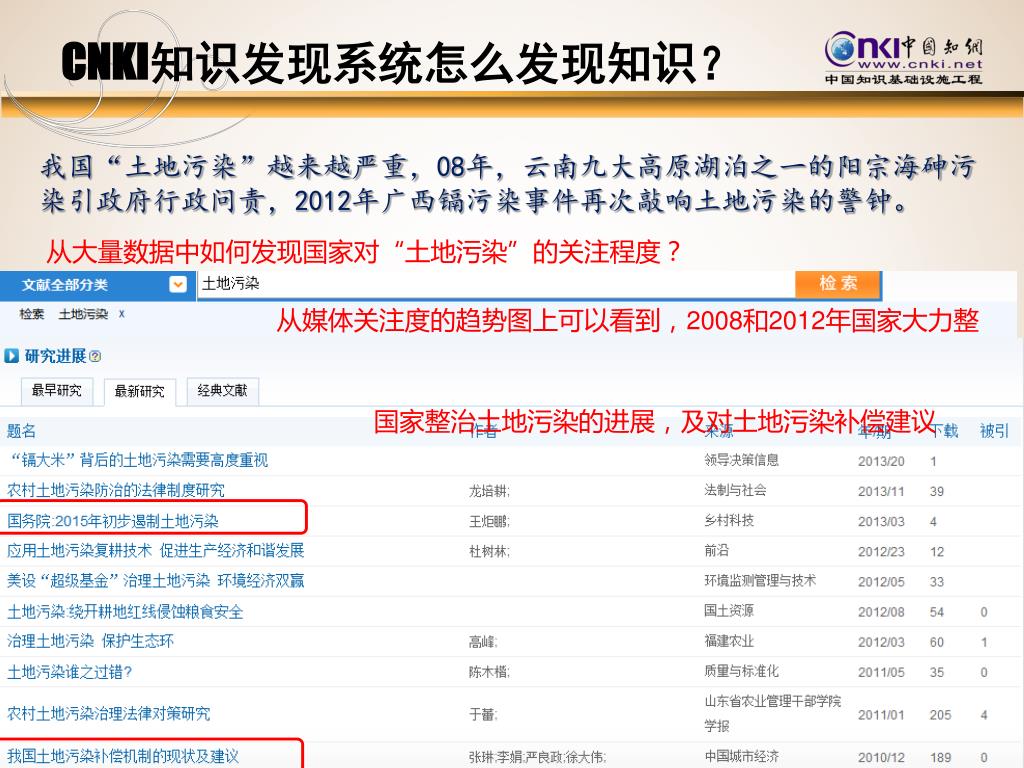Click the issue 2012/23 cell
1024x768 pixels.
pos(881,551)
